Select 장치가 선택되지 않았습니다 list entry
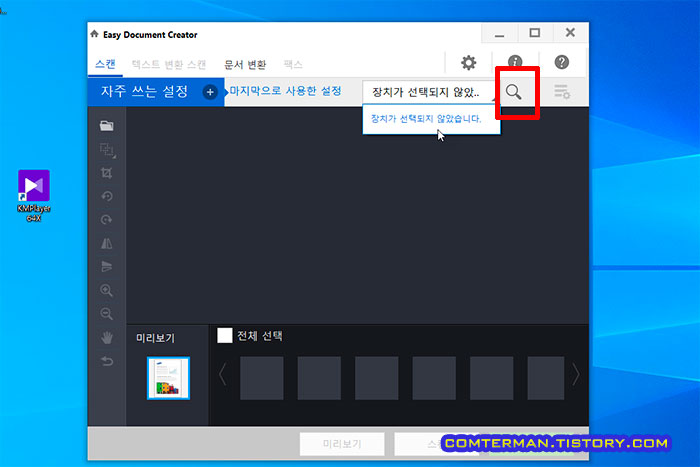Viewport: 700px width, 467px height. (431, 119)
